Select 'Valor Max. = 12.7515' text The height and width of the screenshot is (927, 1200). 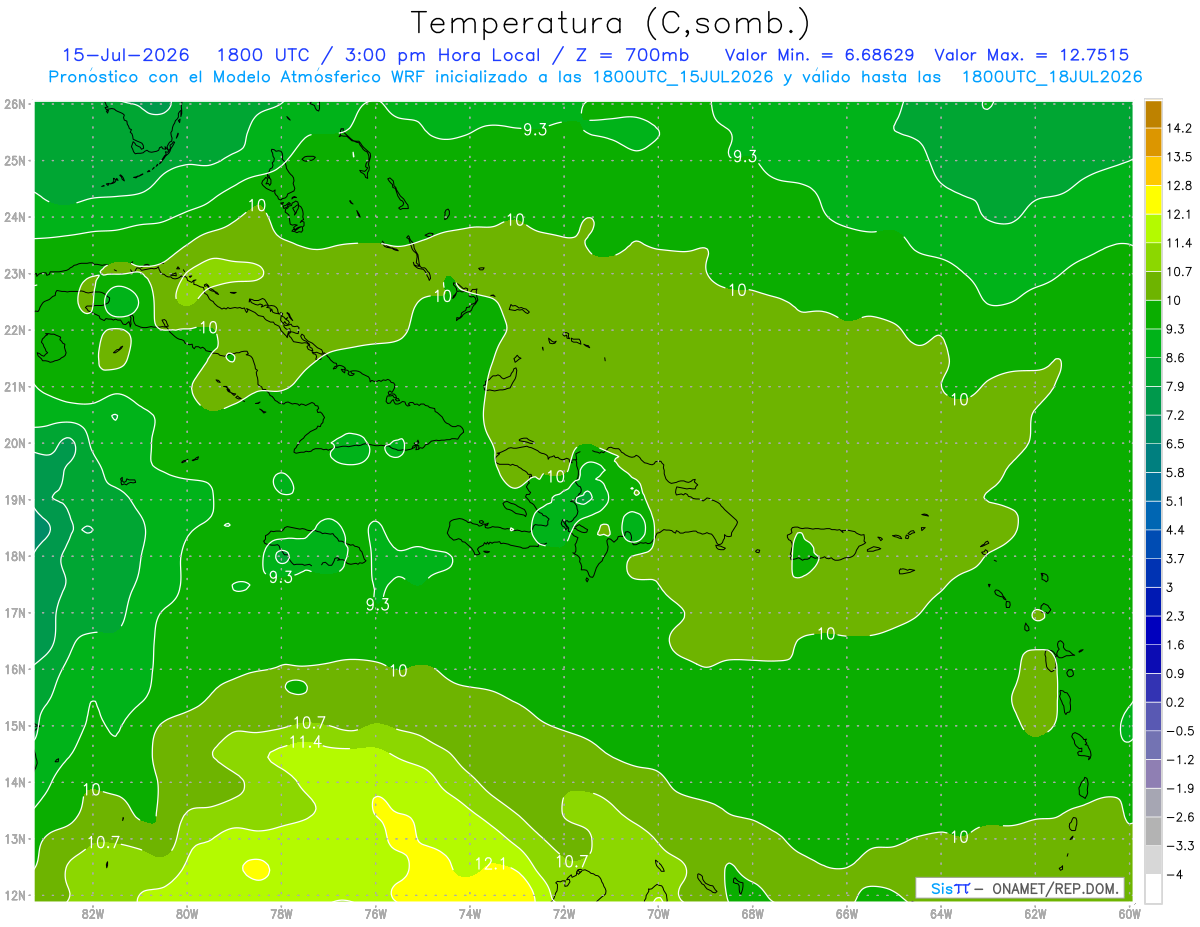point(1032,55)
